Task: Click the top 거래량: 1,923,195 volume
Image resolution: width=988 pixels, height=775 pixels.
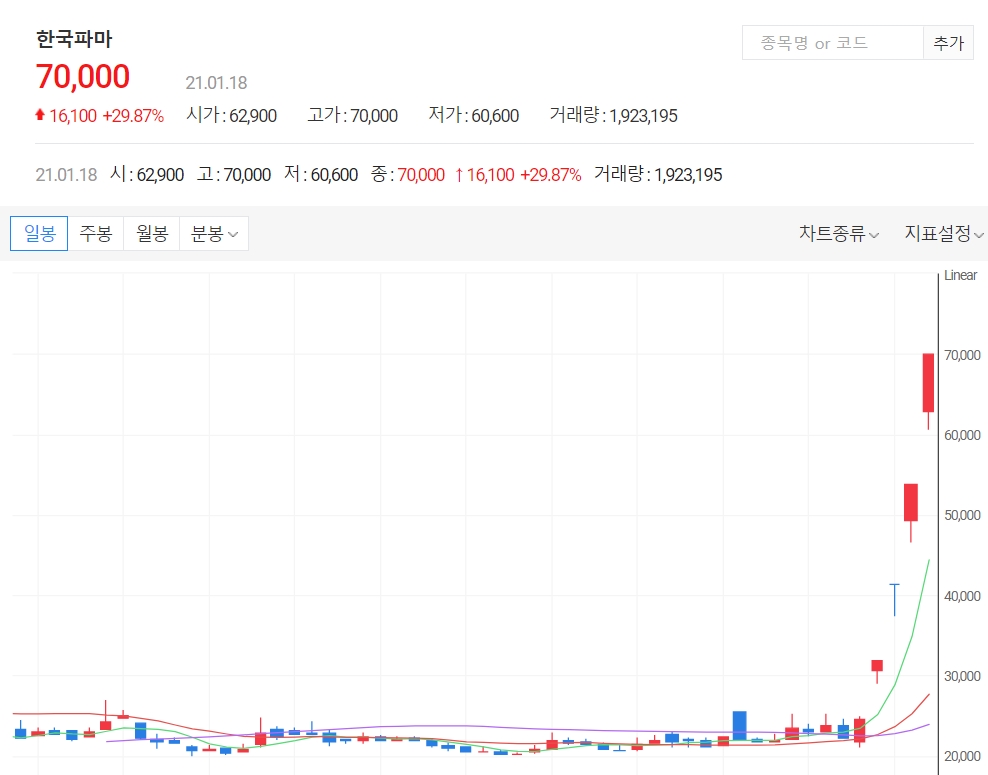Action: click(614, 115)
